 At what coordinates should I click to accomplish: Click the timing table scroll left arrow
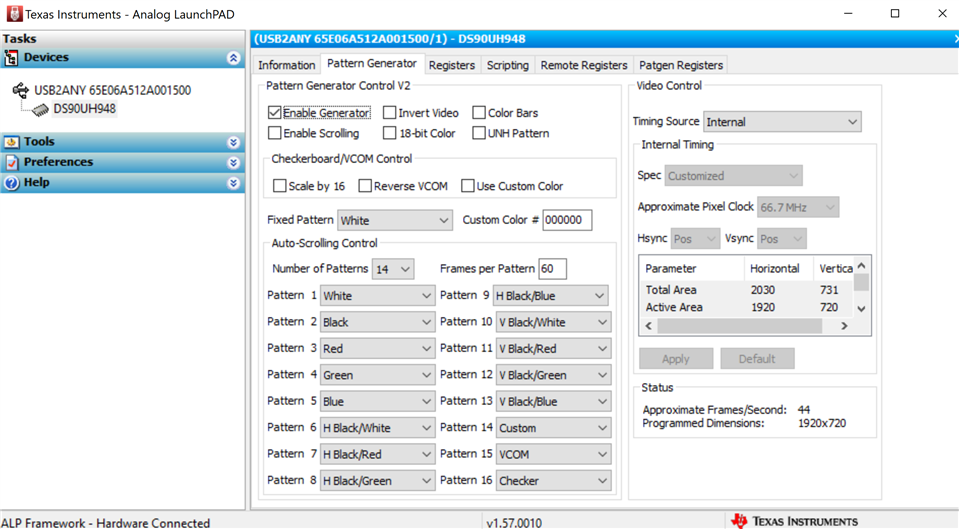coord(648,326)
